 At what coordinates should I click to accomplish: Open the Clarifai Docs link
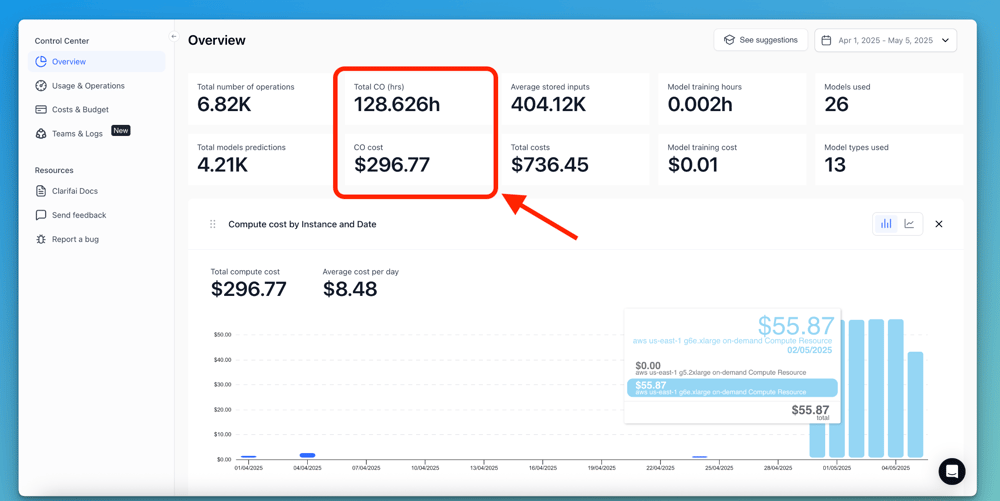tap(75, 191)
